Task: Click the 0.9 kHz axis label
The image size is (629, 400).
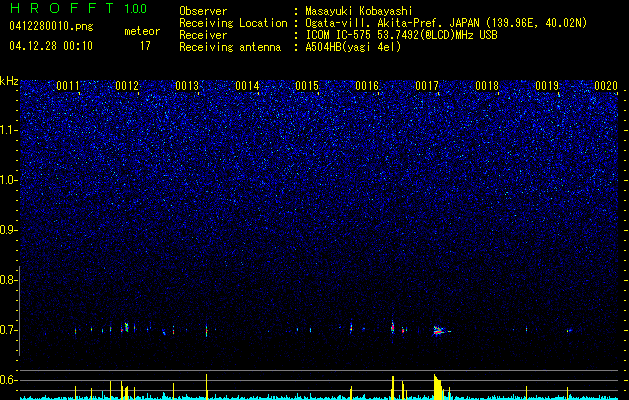Action: click(x=9, y=230)
